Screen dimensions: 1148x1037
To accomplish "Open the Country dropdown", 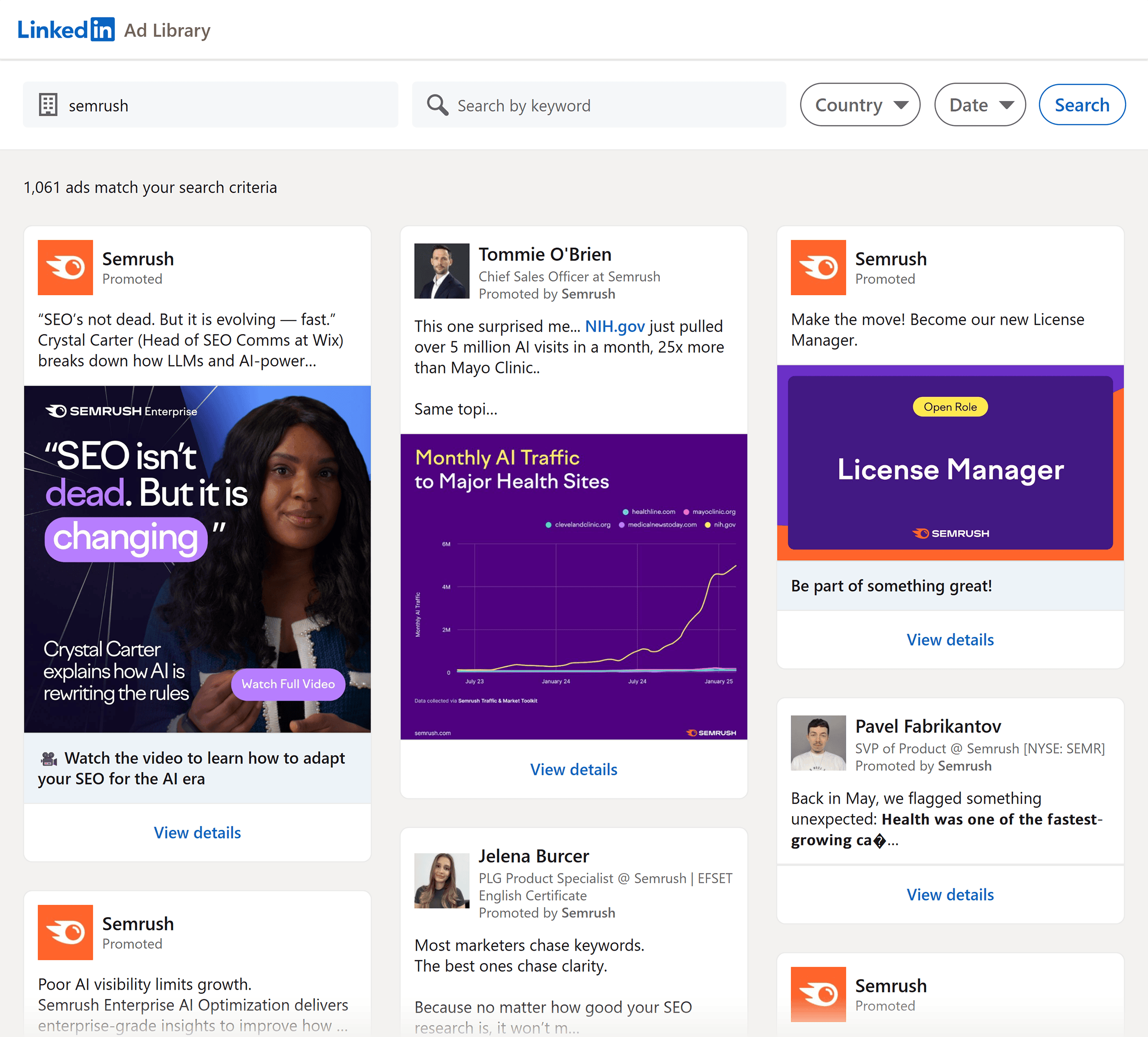I will (860, 105).
